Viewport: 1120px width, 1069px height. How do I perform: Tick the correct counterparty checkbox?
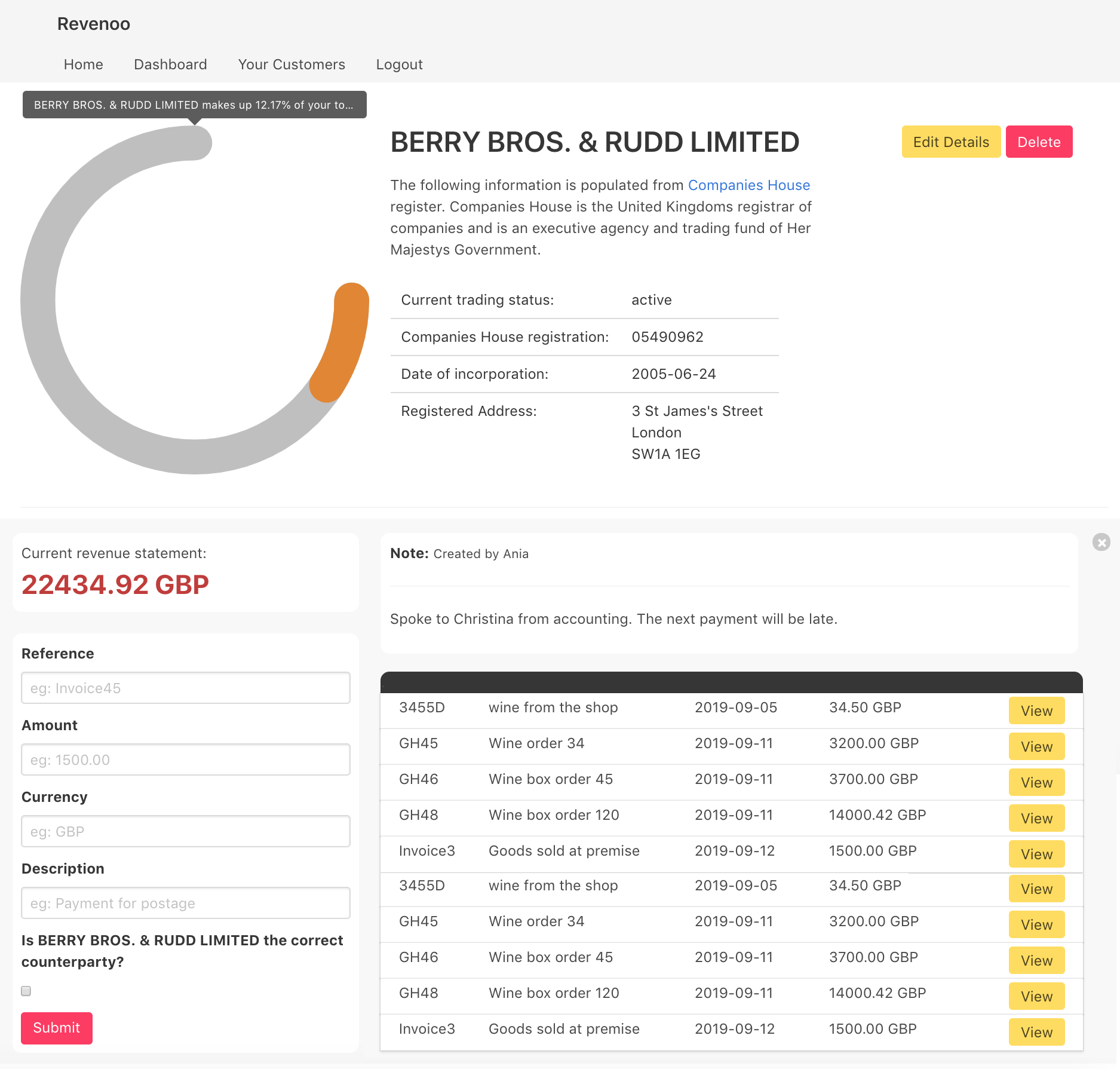pyautogui.click(x=26, y=991)
